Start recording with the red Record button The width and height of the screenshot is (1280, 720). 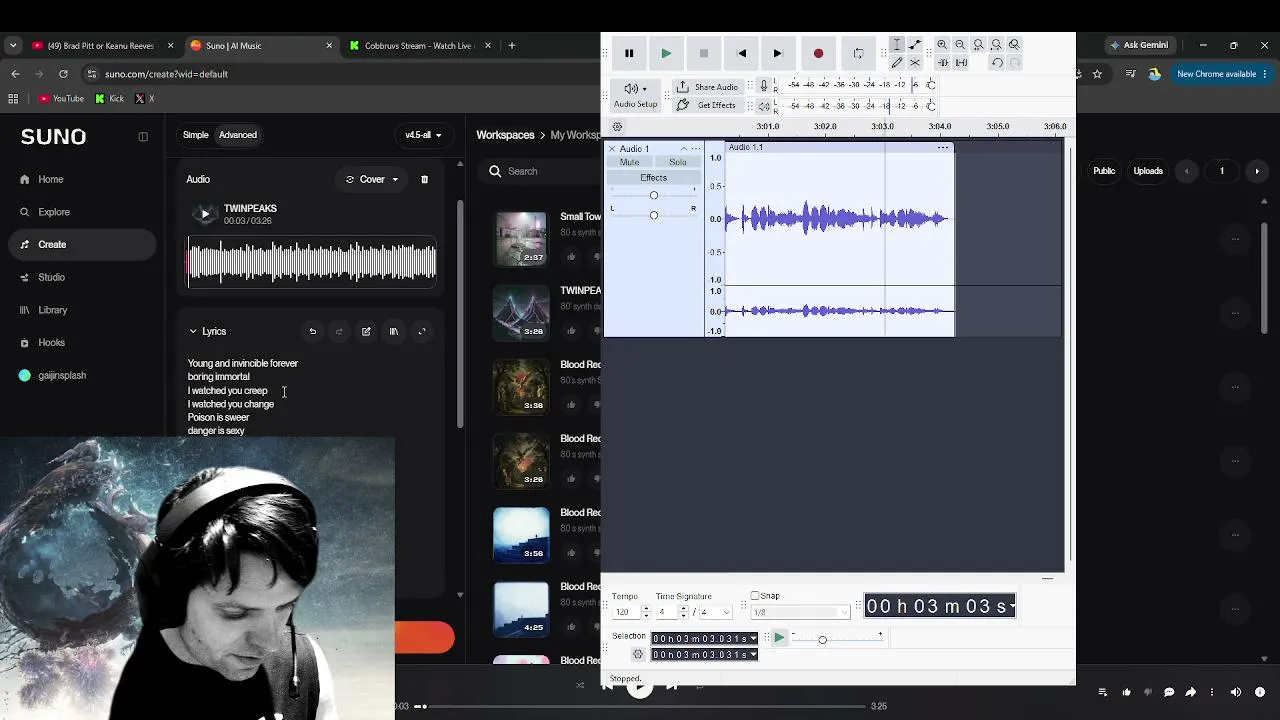click(818, 53)
